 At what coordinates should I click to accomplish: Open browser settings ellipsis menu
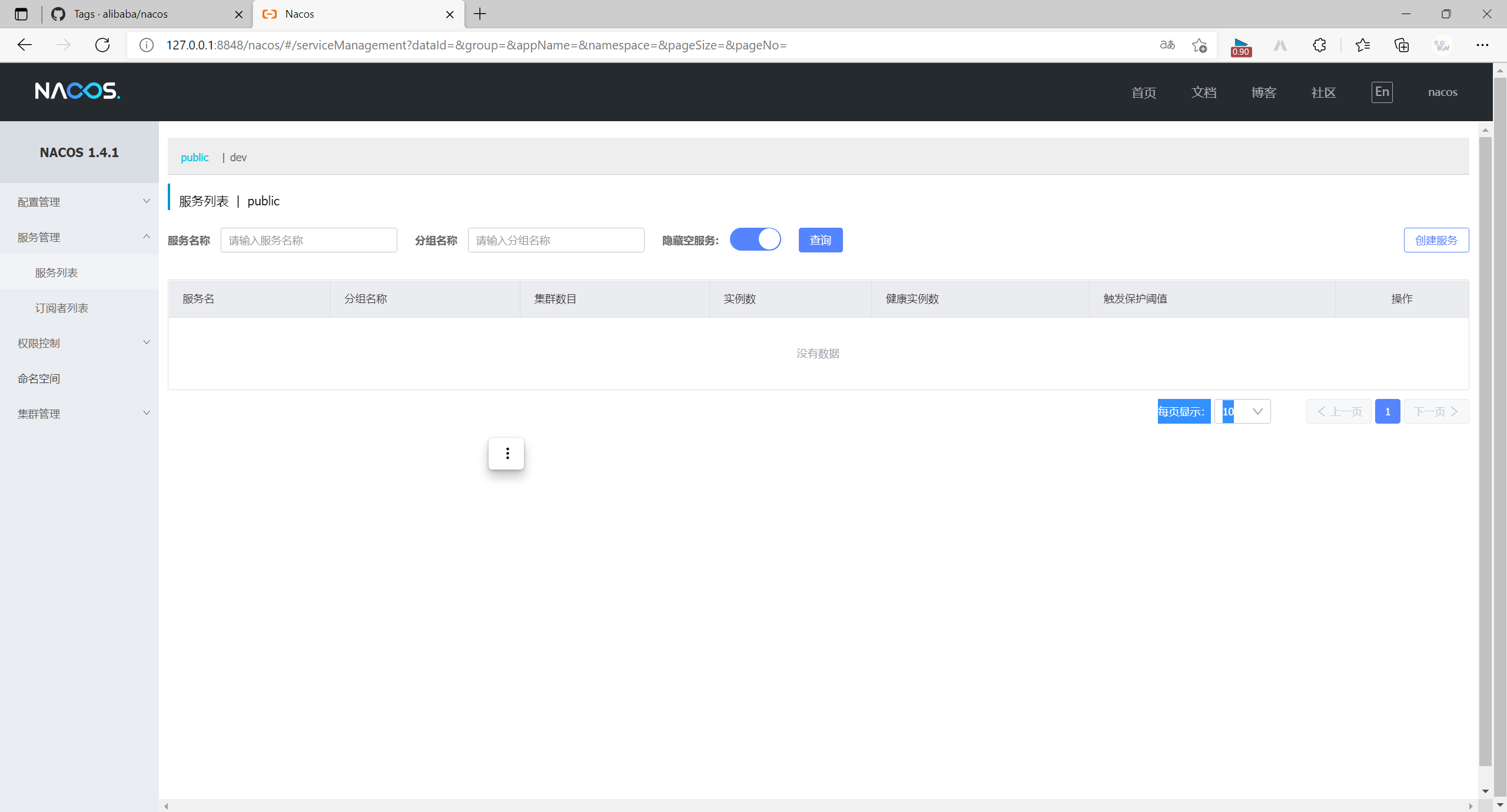point(1482,45)
